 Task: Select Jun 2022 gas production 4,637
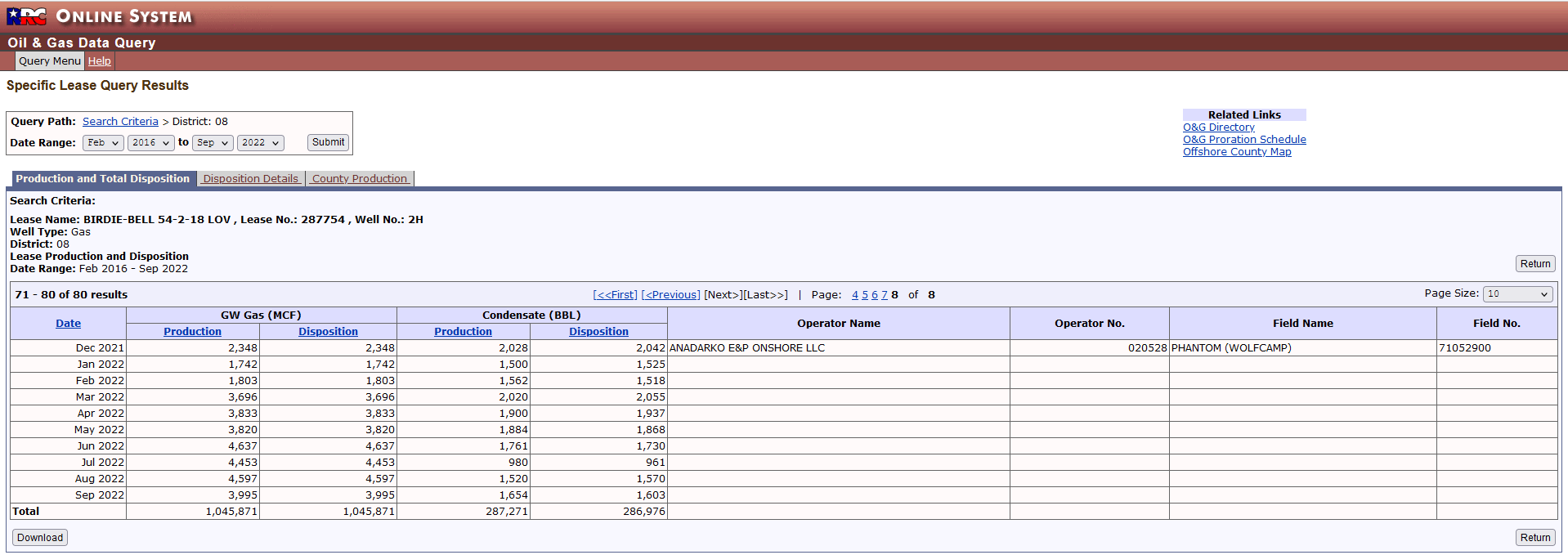[193, 446]
